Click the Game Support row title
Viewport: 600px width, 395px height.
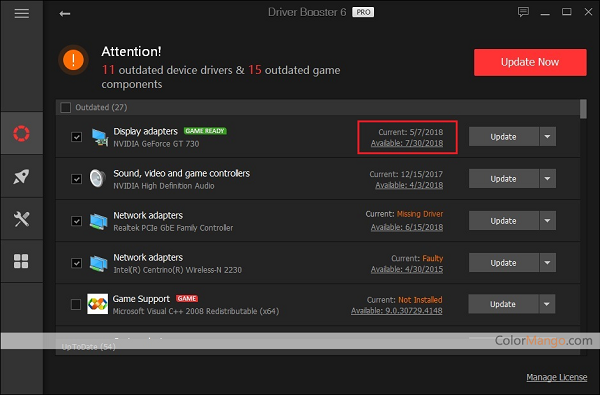[141, 299]
